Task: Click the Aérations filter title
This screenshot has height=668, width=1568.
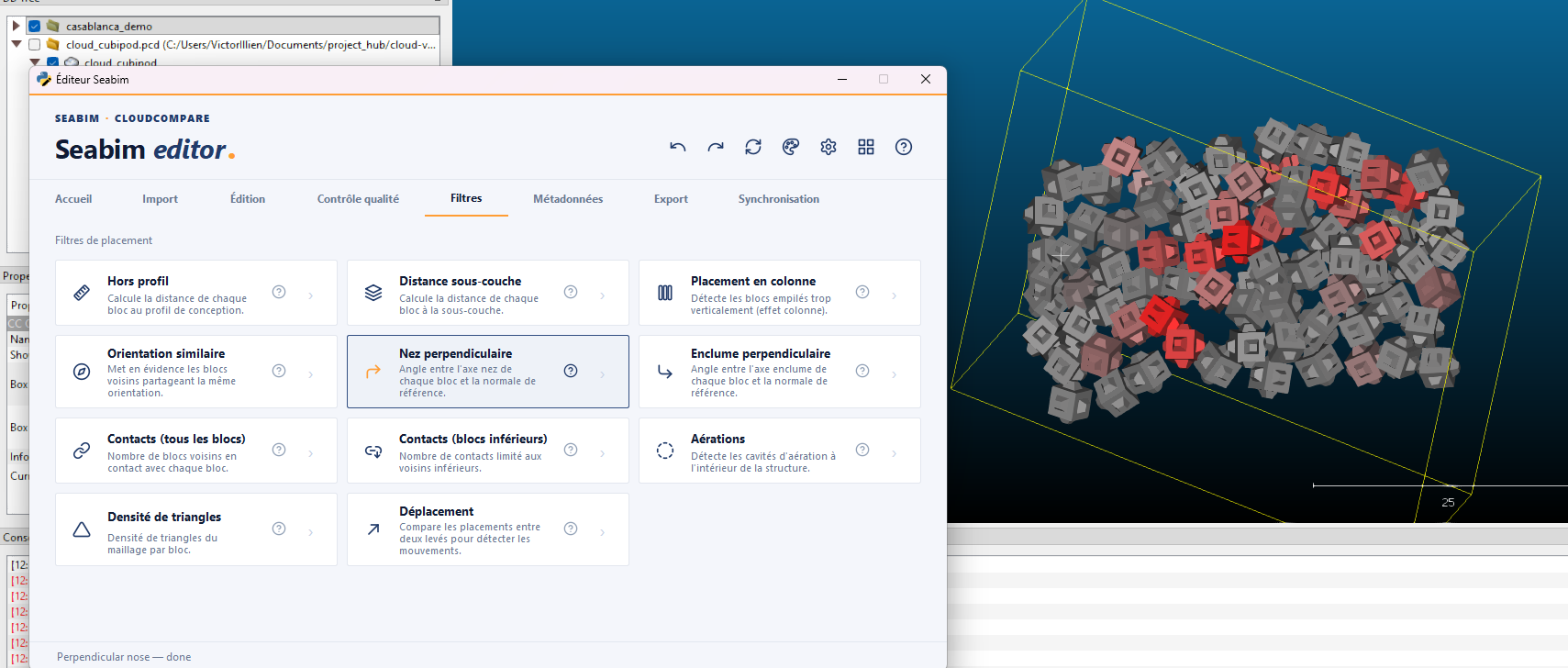Action: point(717,439)
